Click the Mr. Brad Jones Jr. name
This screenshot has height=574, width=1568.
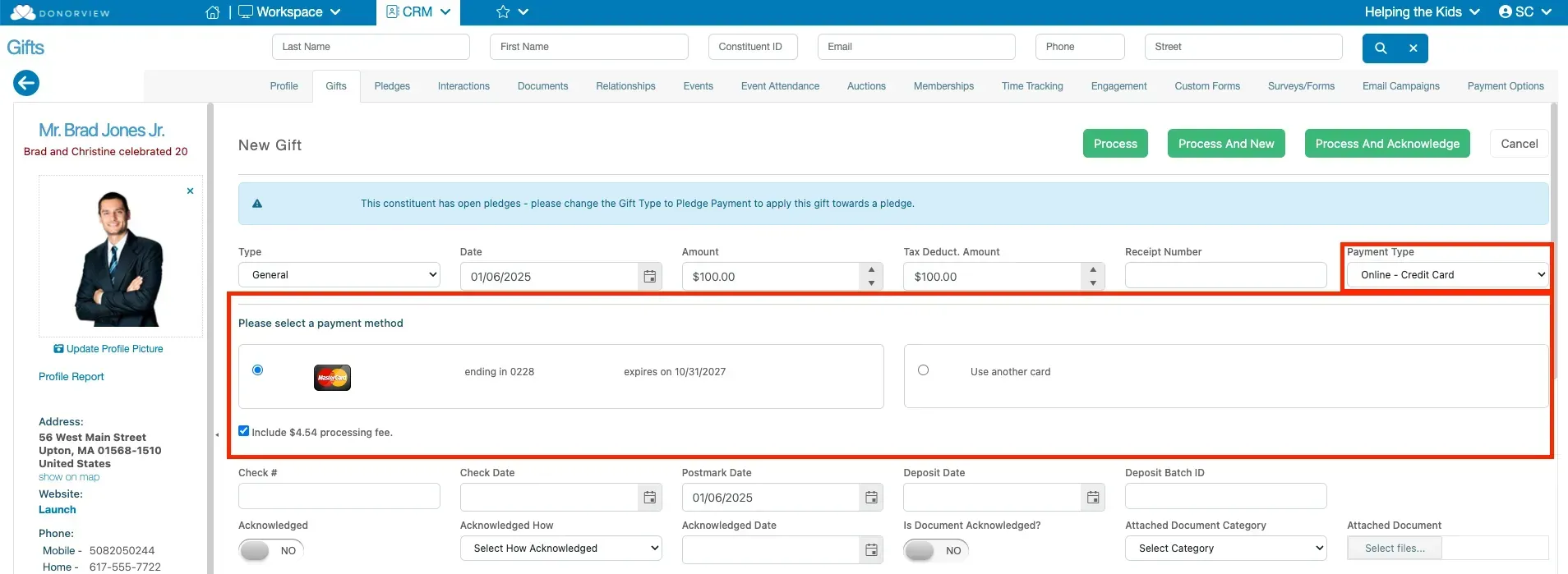coord(102,131)
